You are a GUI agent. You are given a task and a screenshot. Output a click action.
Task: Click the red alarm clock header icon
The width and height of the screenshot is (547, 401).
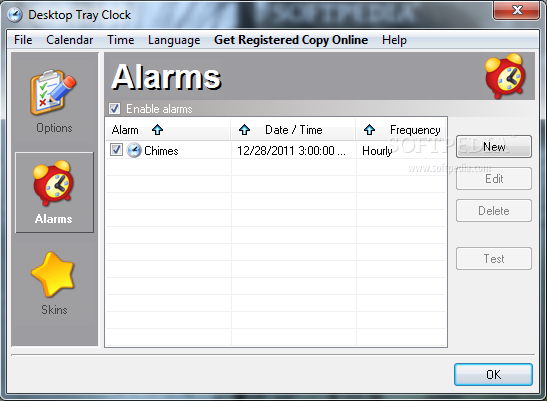(x=505, y=76)
